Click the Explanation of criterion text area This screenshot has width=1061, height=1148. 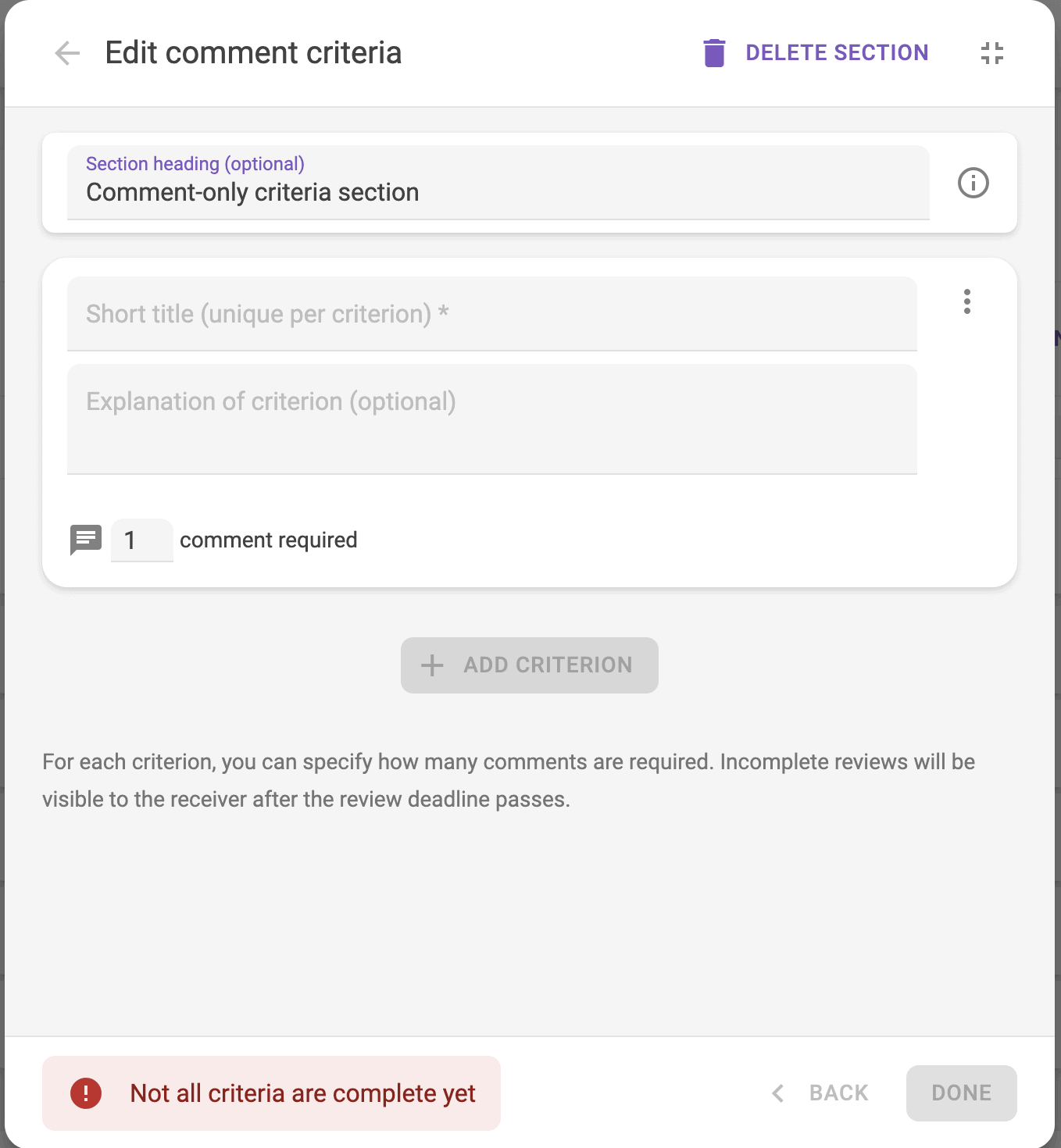click(x=491, y=419)
